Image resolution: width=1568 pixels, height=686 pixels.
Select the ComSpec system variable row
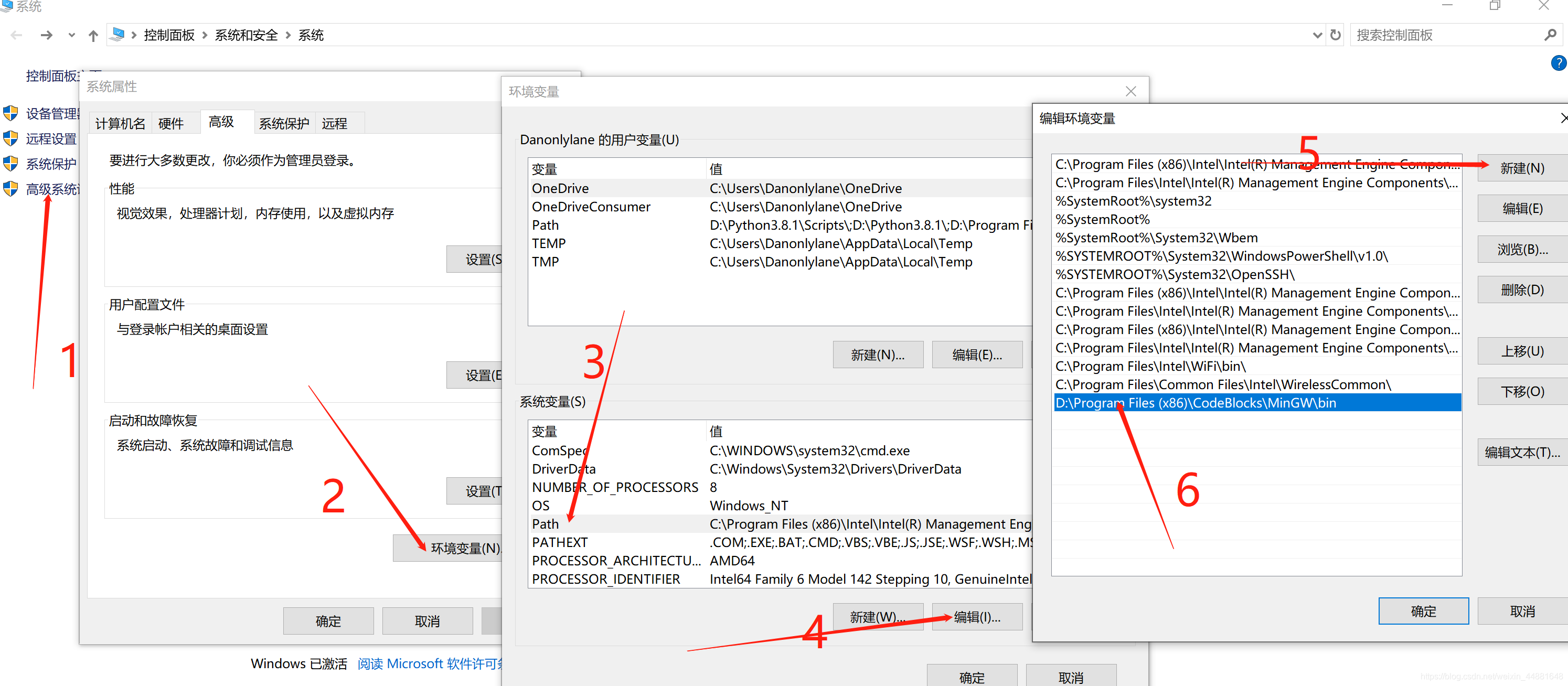pyautogui.click(x=782, y=451)
